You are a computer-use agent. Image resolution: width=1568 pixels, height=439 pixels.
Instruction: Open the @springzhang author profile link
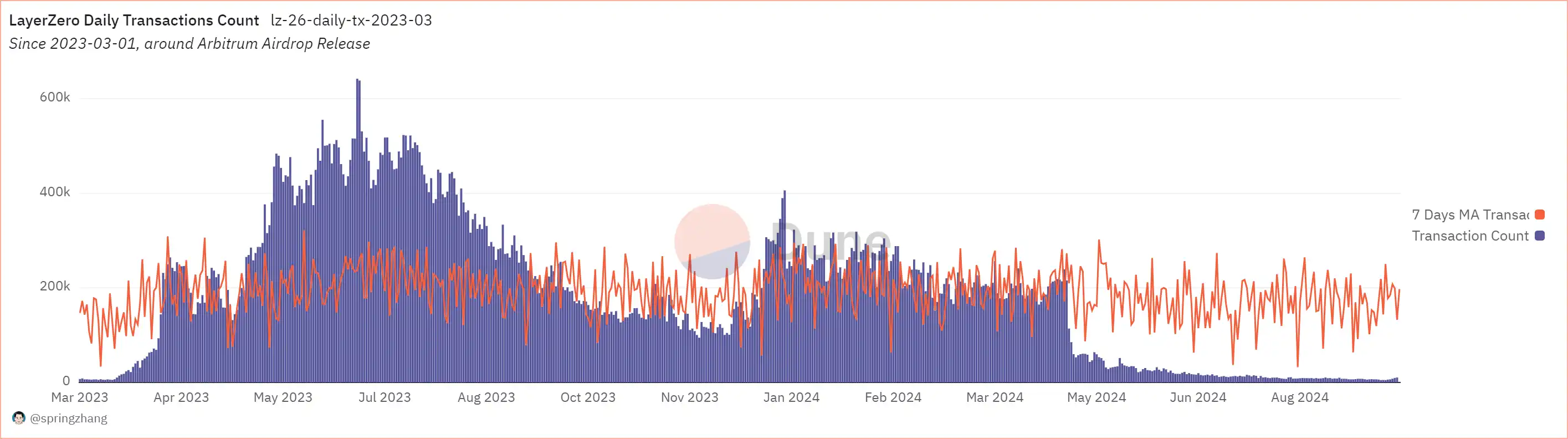coord(68,418)
